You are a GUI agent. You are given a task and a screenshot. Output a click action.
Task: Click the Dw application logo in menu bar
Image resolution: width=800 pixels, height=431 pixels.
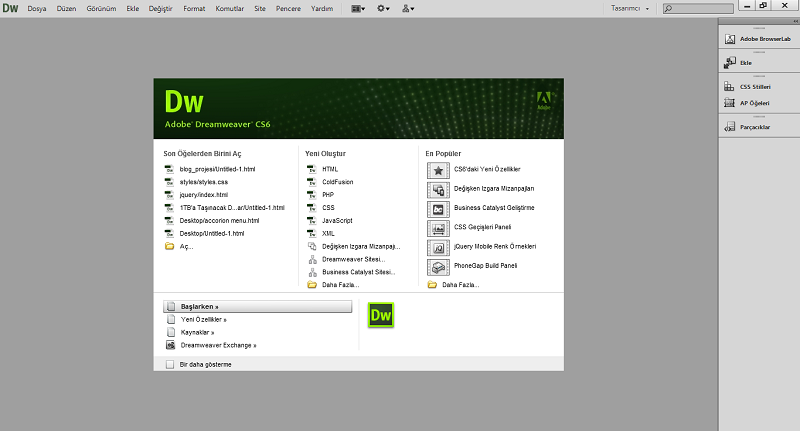point(11,8)
